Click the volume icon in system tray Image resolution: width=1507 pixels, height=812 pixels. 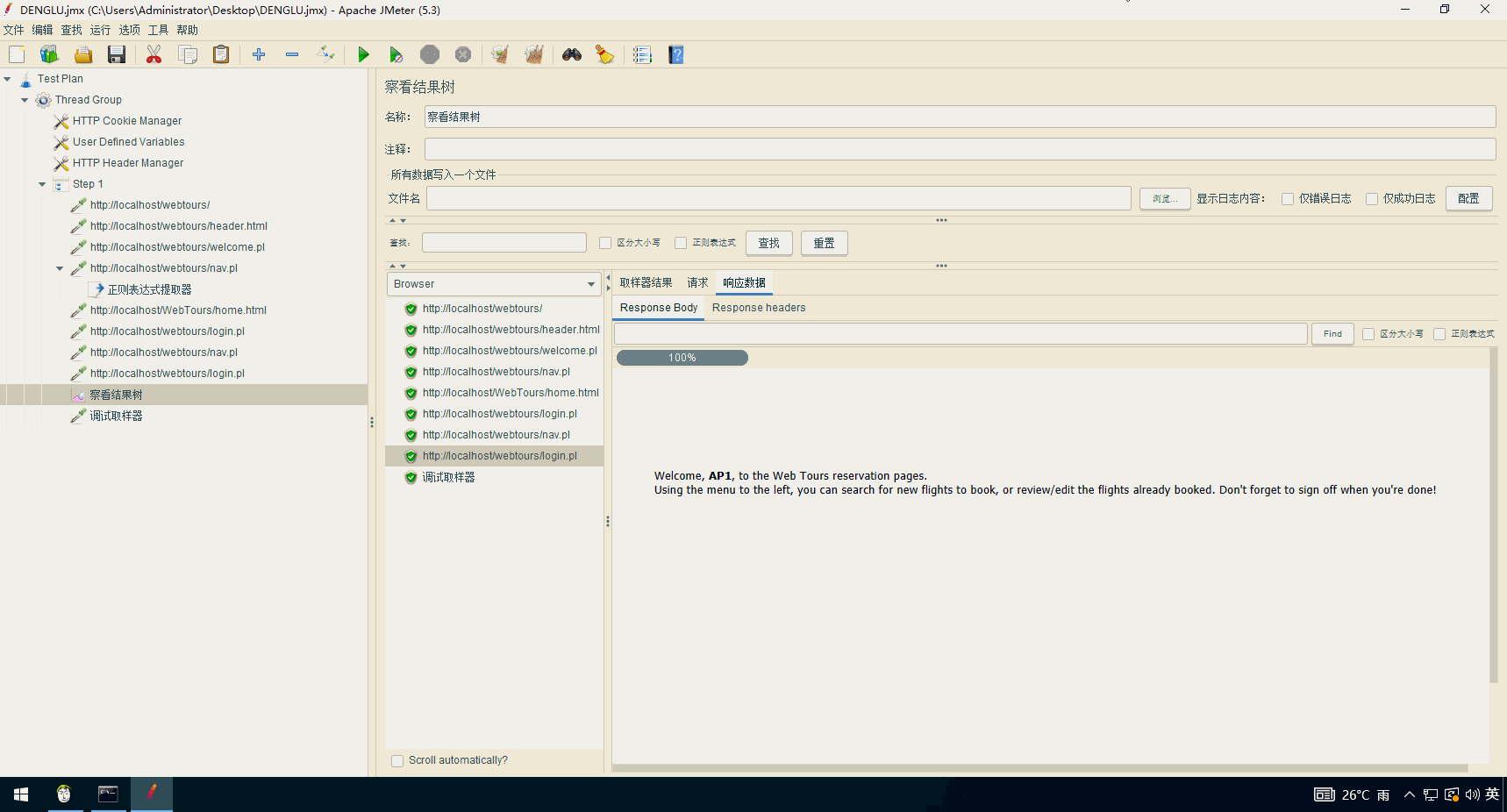1472,794
